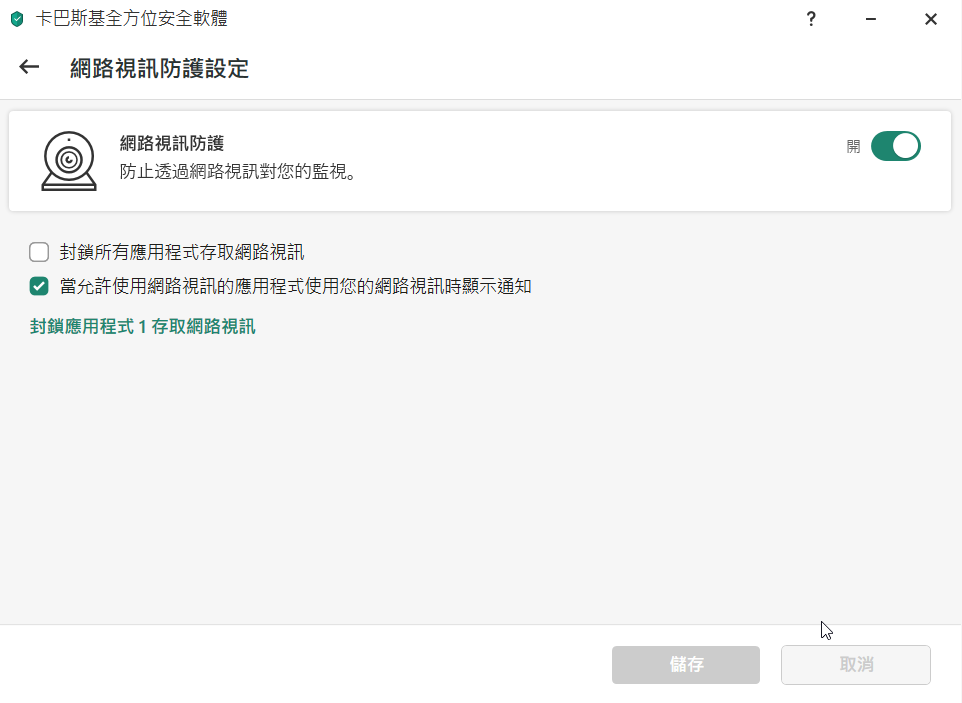This screenshot has width=962, height=703.
Task: Turn off the 網路視訊防護 toggle switch
Action: pyautogui.click(x=895, y=146)
